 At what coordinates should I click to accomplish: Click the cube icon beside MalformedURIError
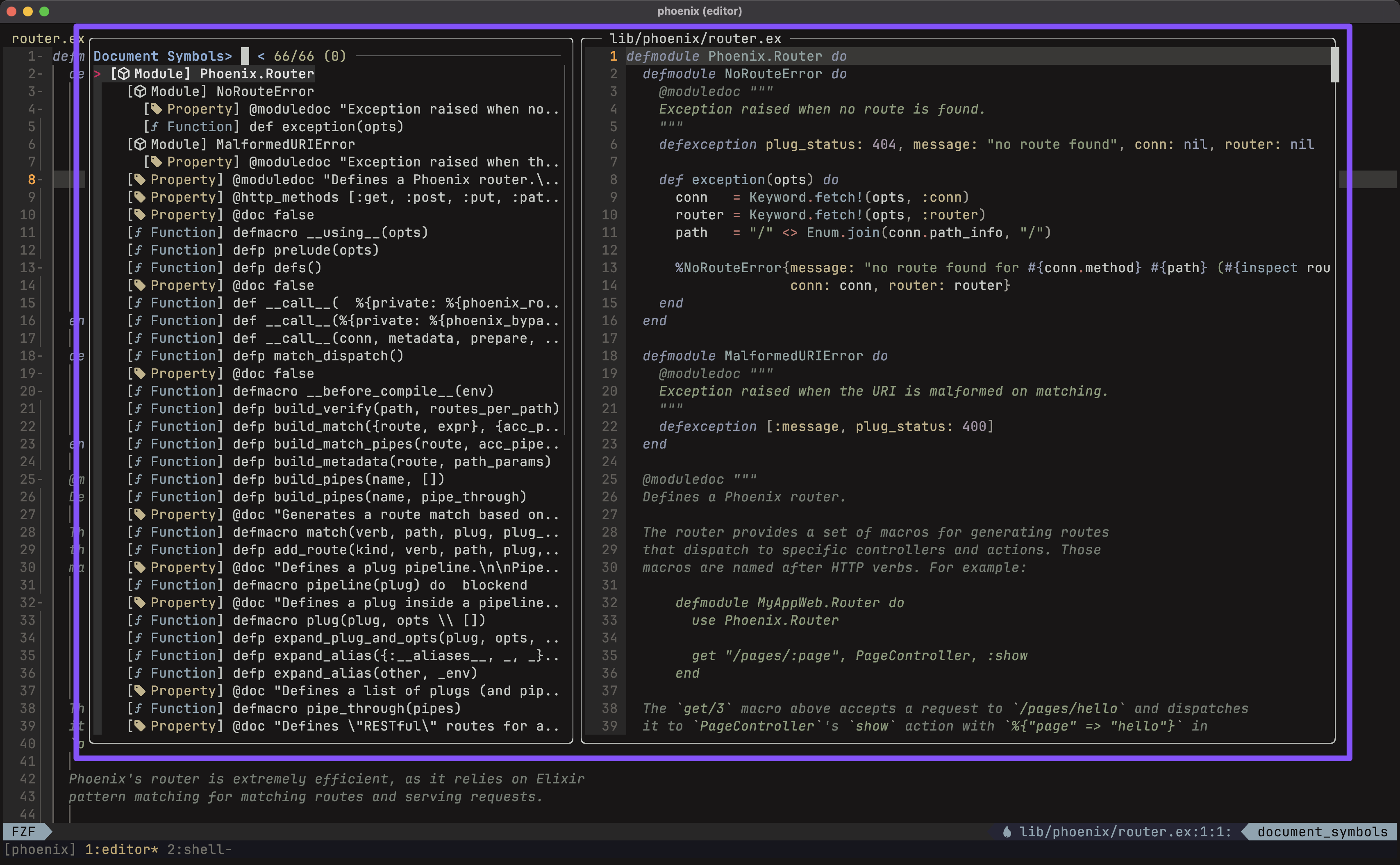pyautogui.click(x=140, y=144)
